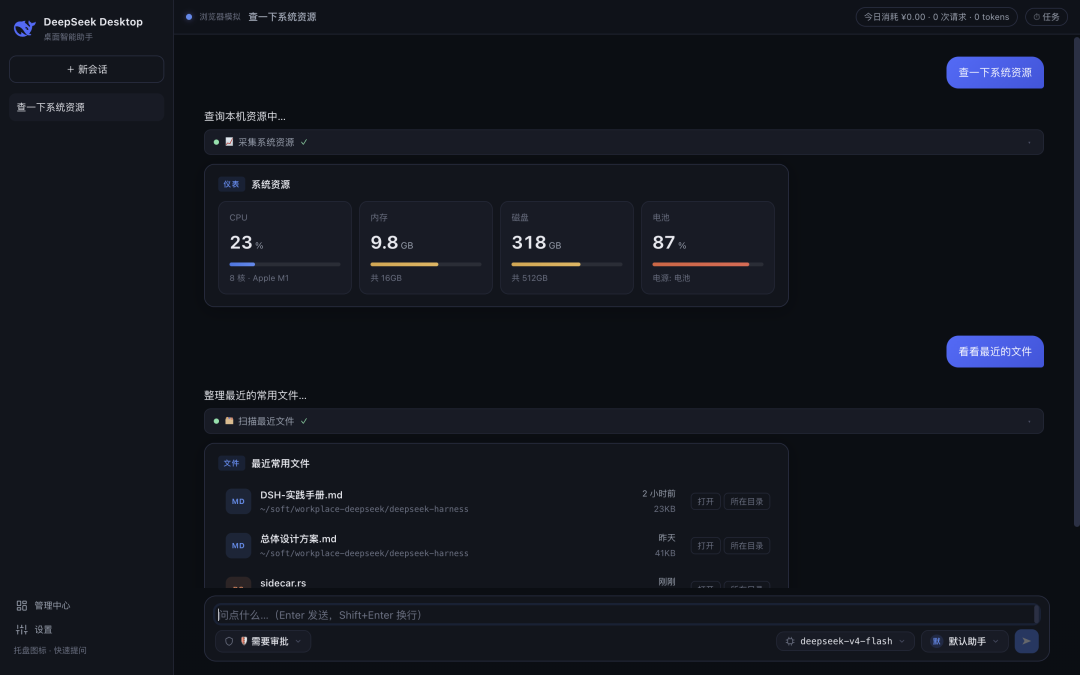The height and width of the screenshot is (675, 1080).
Task: Click the 仪表 badge
Action: (x=231, y=185)
